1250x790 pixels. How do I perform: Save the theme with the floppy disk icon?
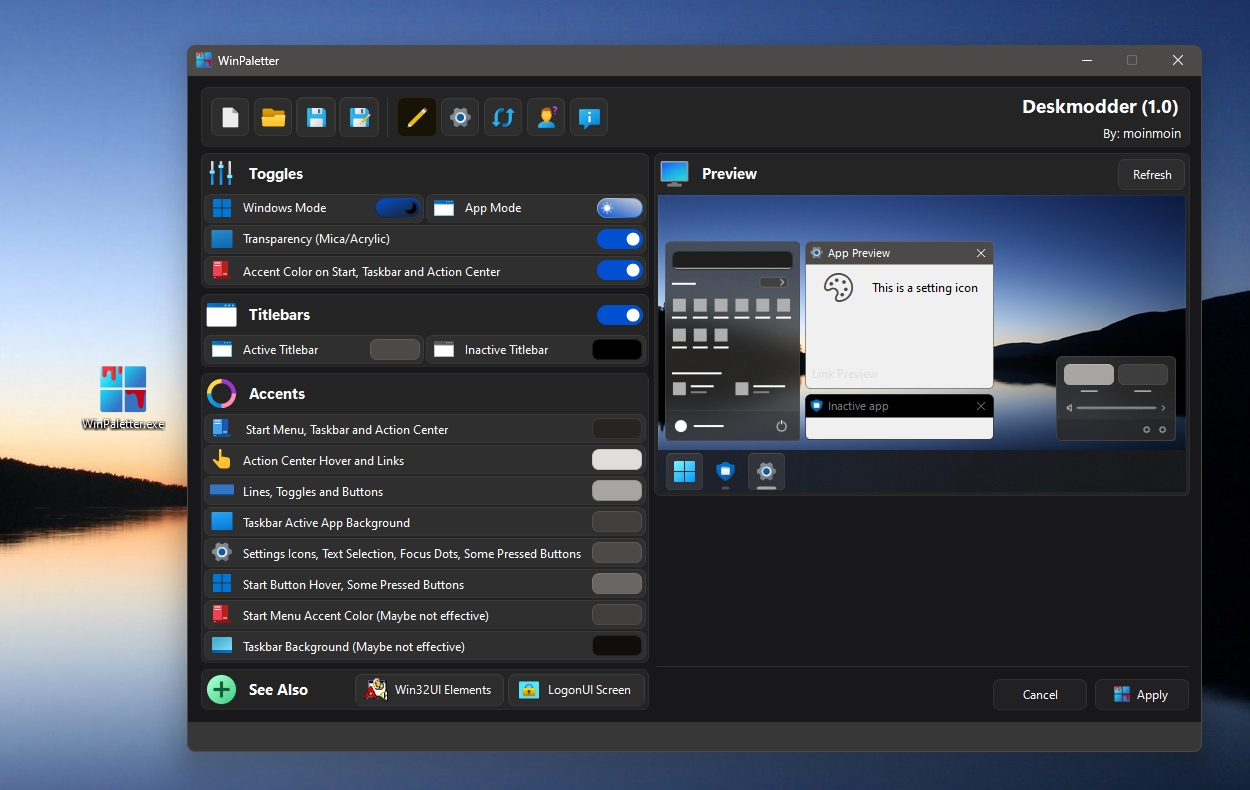point(316,117)
